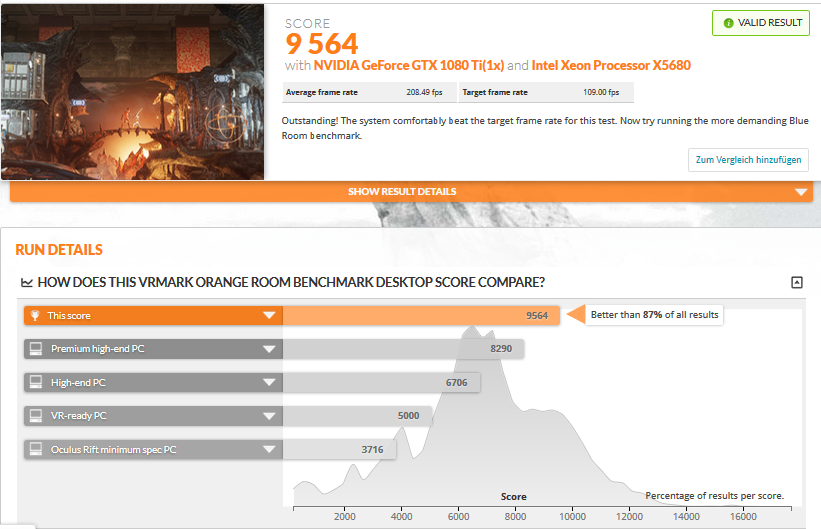This screenshot has width=821, height=529.
Task: Click the Average frame rate label
Action: (x=321, y=92)
